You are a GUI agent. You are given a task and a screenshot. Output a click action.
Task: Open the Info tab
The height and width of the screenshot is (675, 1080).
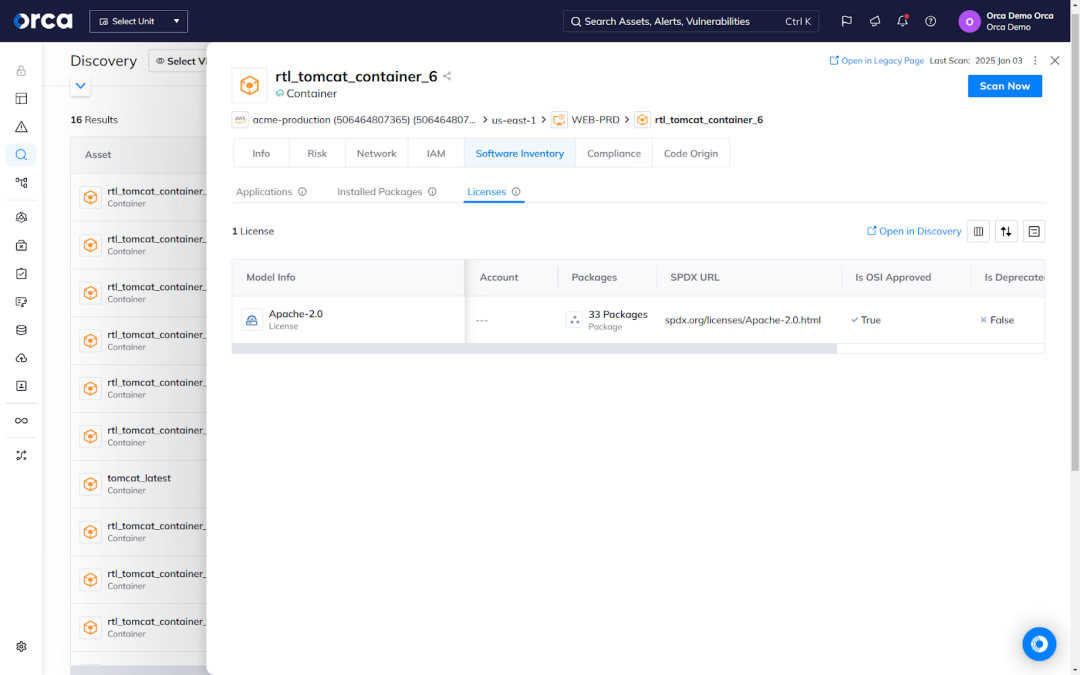pos(261,154)
